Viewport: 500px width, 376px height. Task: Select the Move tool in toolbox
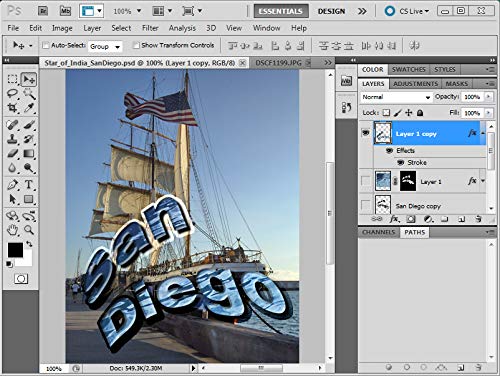[29, 79]
